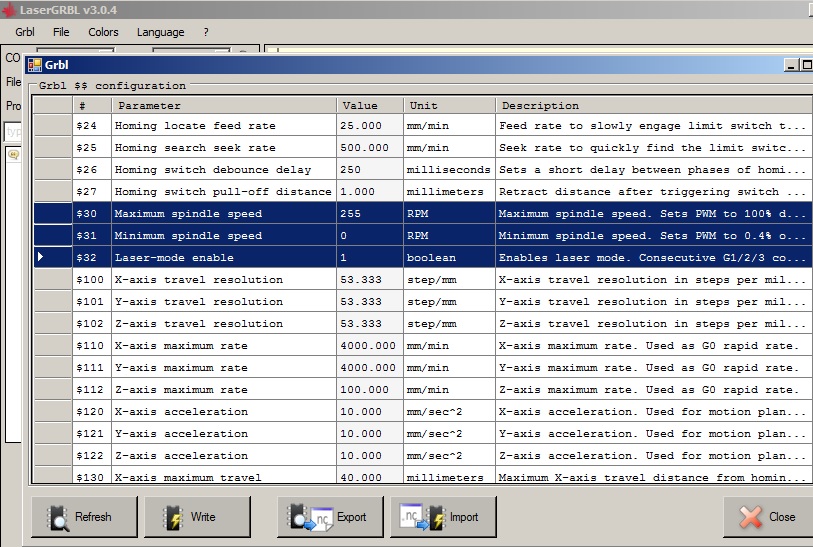Click the Homing search seek rate parameter

(224, 148)
